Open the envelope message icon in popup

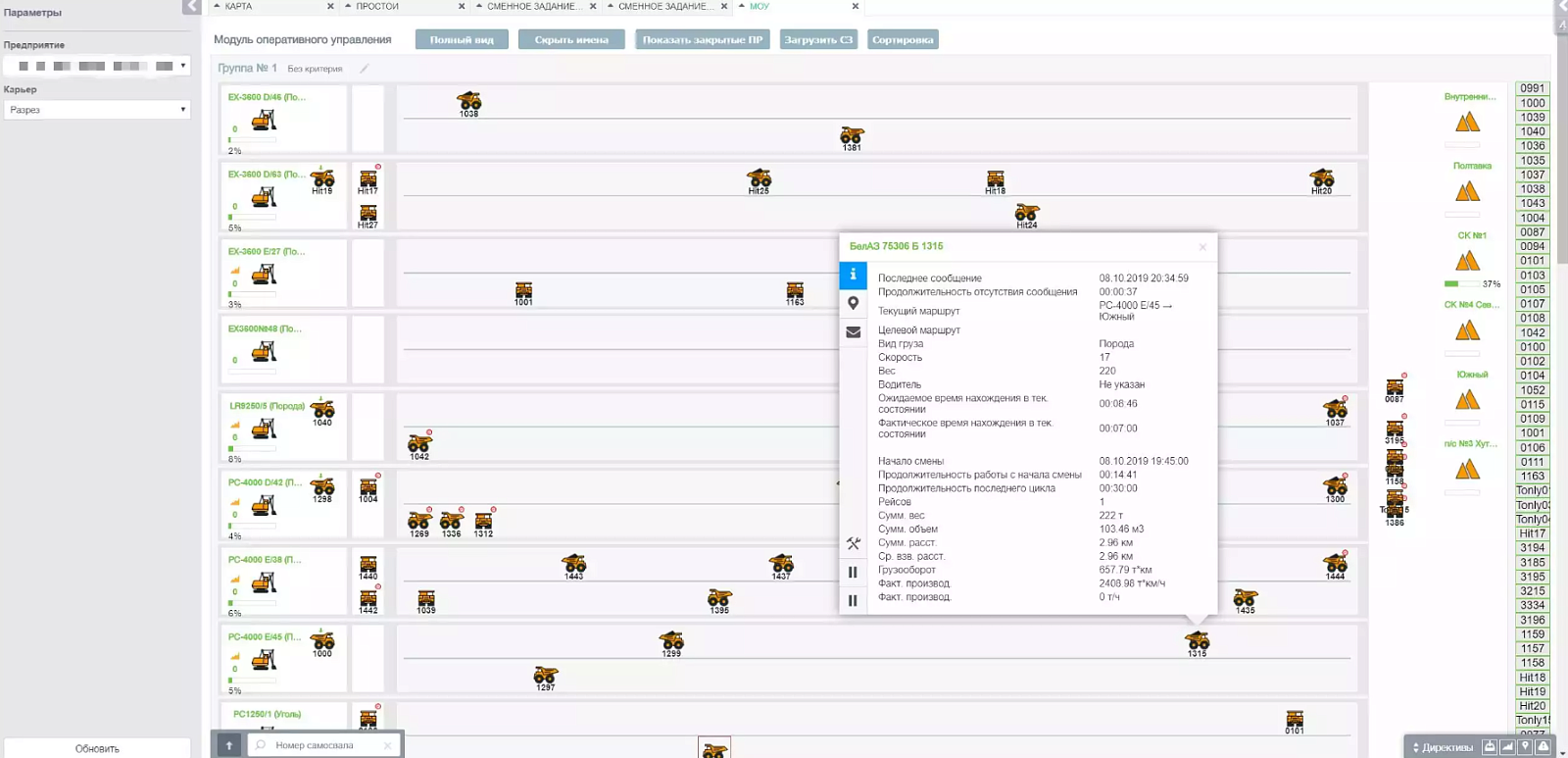coord(853,332)
